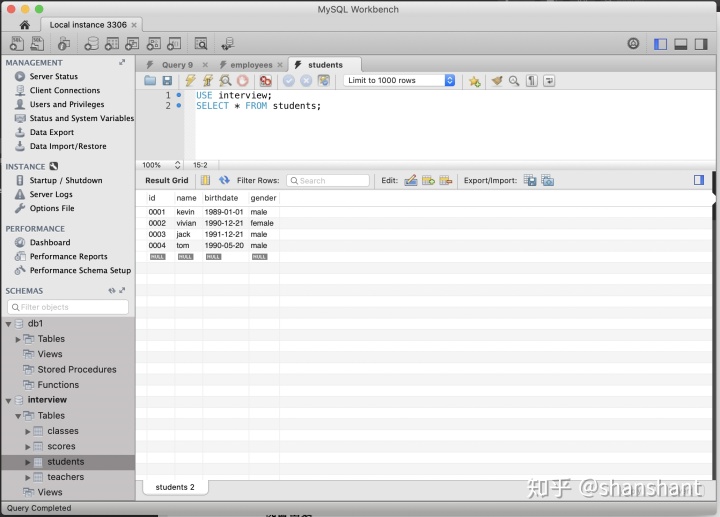Toggle result grid field types icon
Viewport: 720px width, 517px height.
[x=205, y=180]
